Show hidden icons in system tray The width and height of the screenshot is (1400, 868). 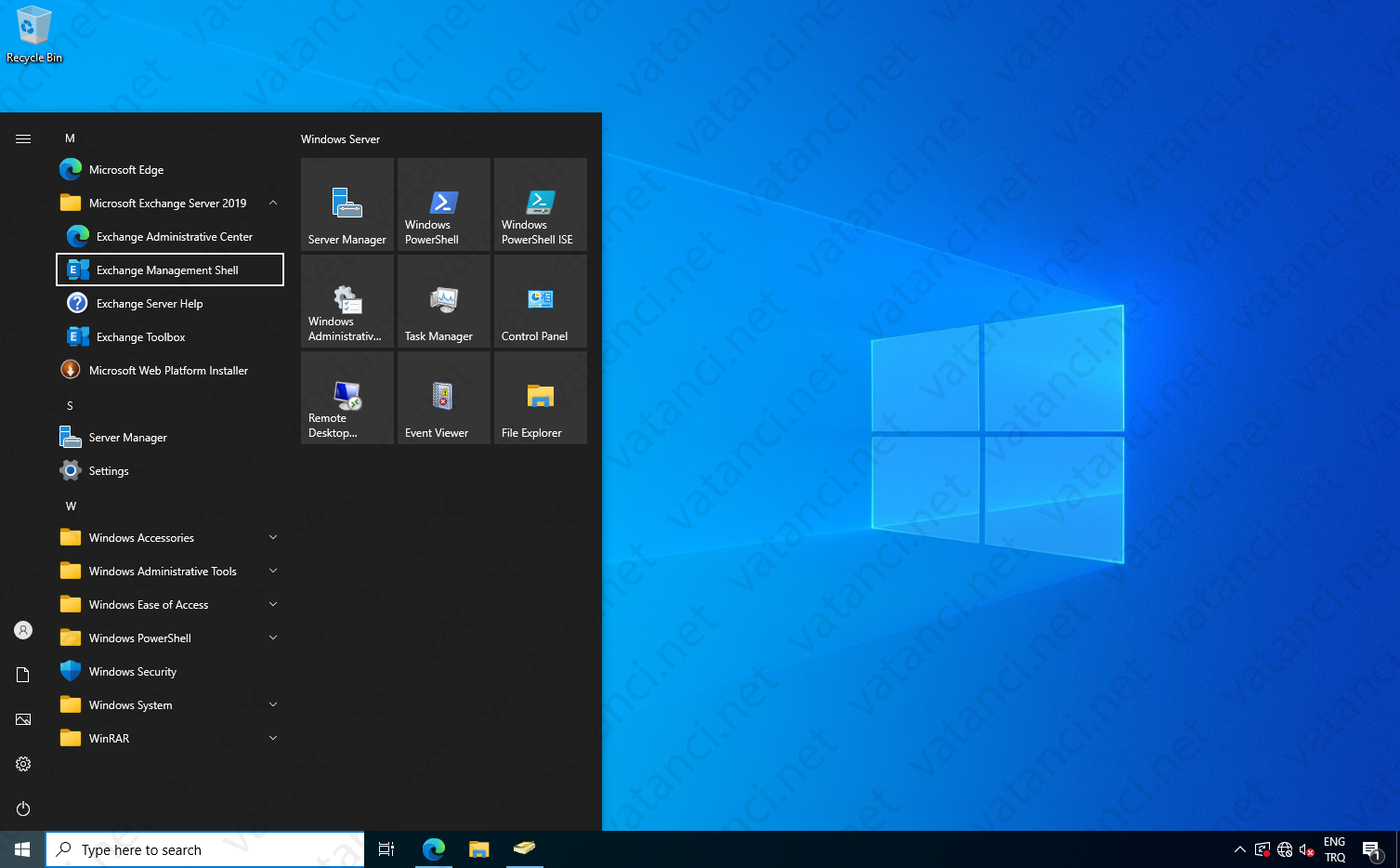(1239, 849)
